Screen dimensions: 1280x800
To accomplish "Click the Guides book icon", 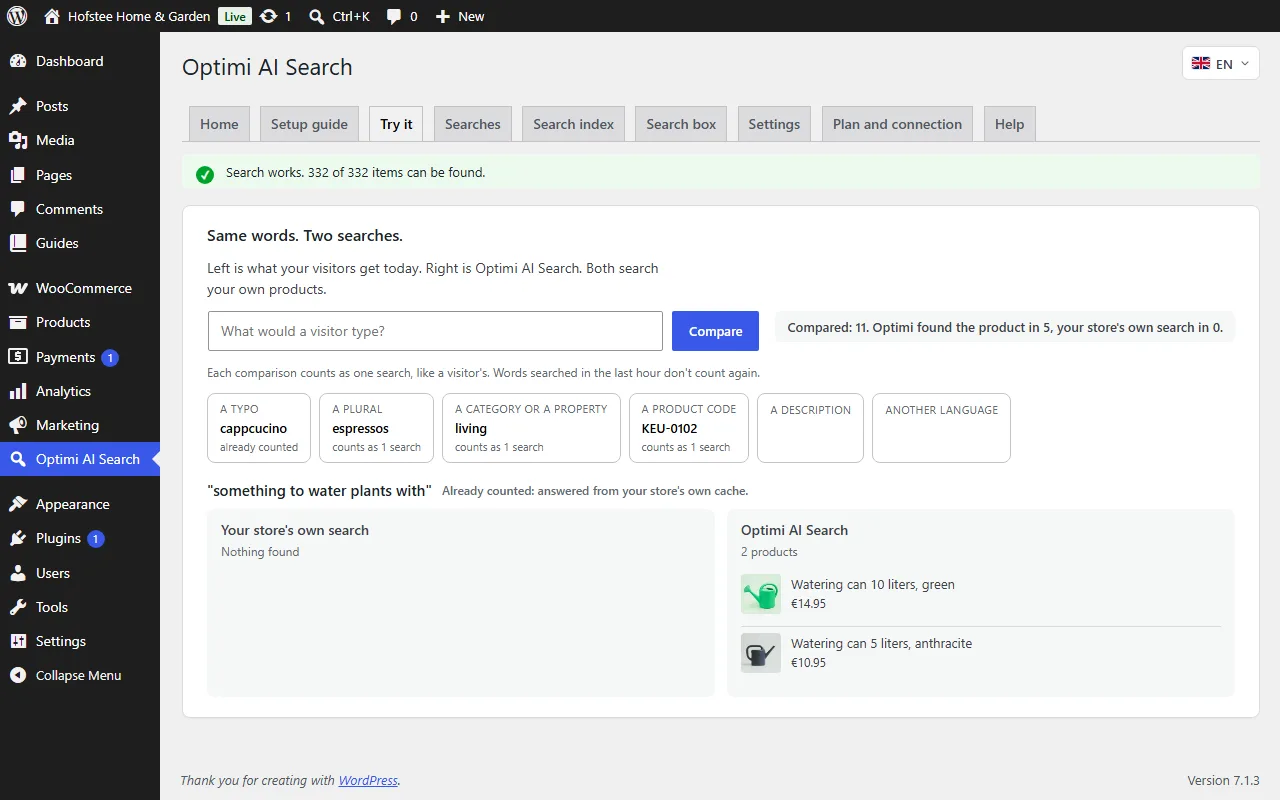I will click(x=18, y=243).
